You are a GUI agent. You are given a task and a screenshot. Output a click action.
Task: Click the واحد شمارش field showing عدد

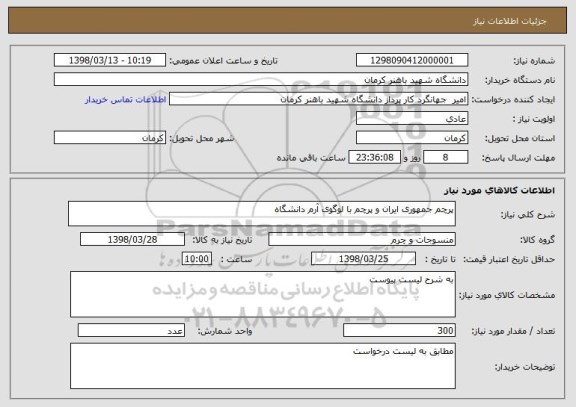(131, 331)
